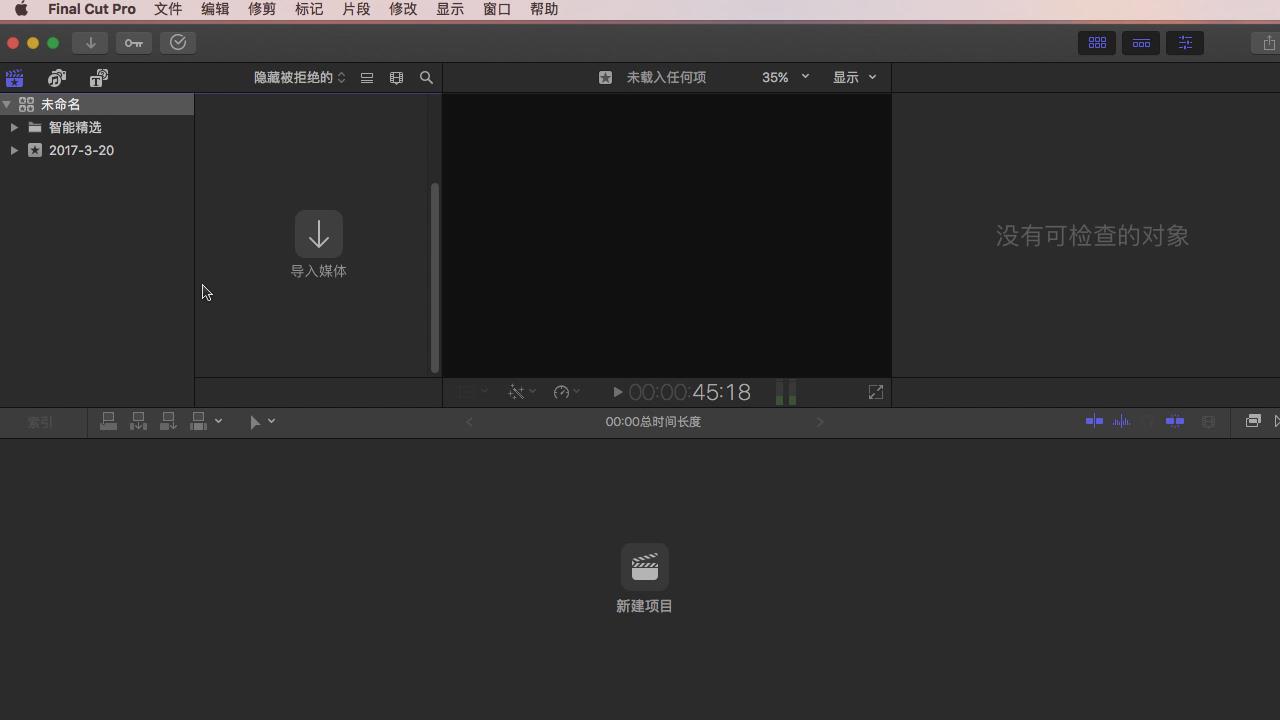This screenshot has width=1280, height=720.
Task: Toggle video skimming in the timeline
Action: pyautogui.click(x=1094, y=422)
